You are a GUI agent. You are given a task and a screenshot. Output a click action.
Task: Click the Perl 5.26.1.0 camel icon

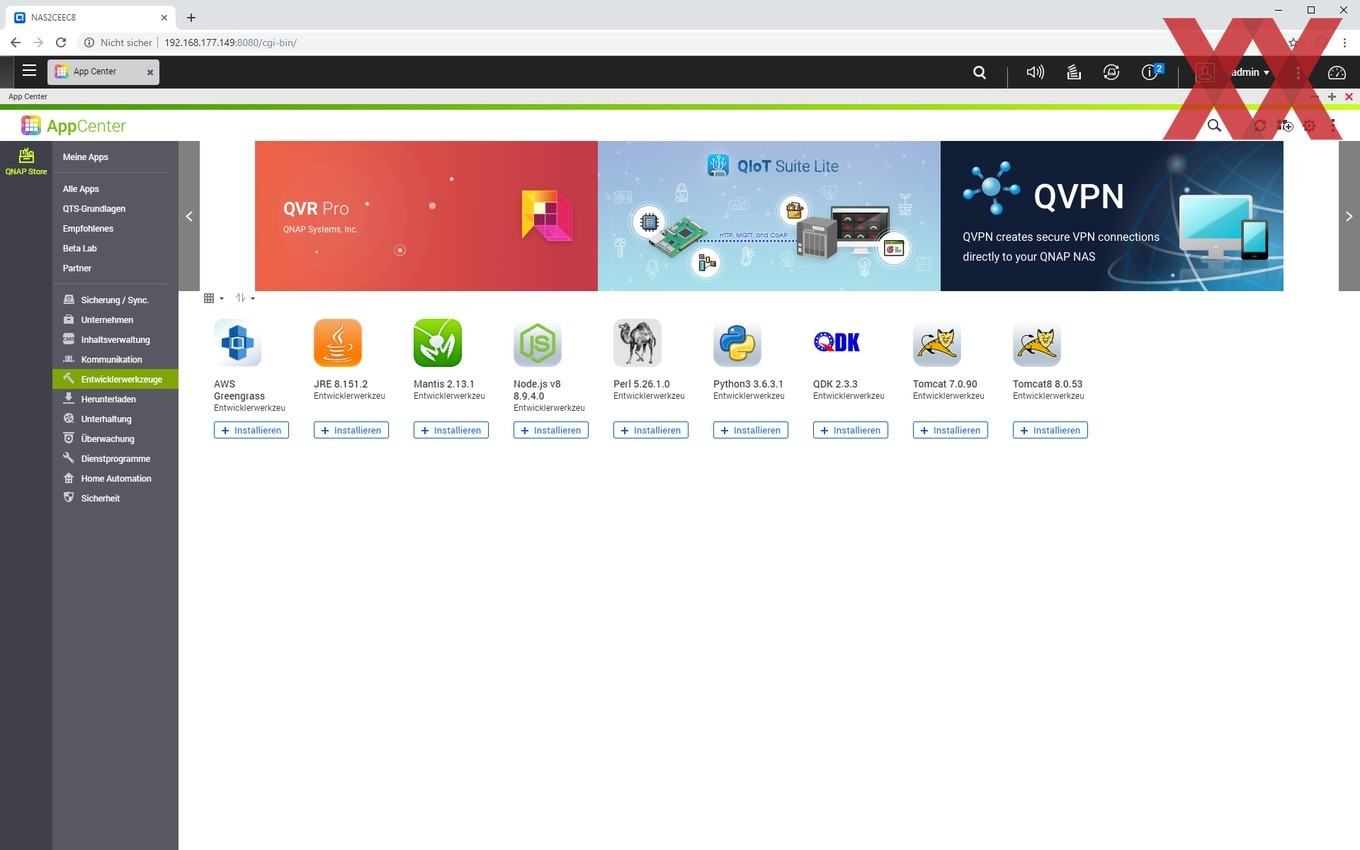638,343
